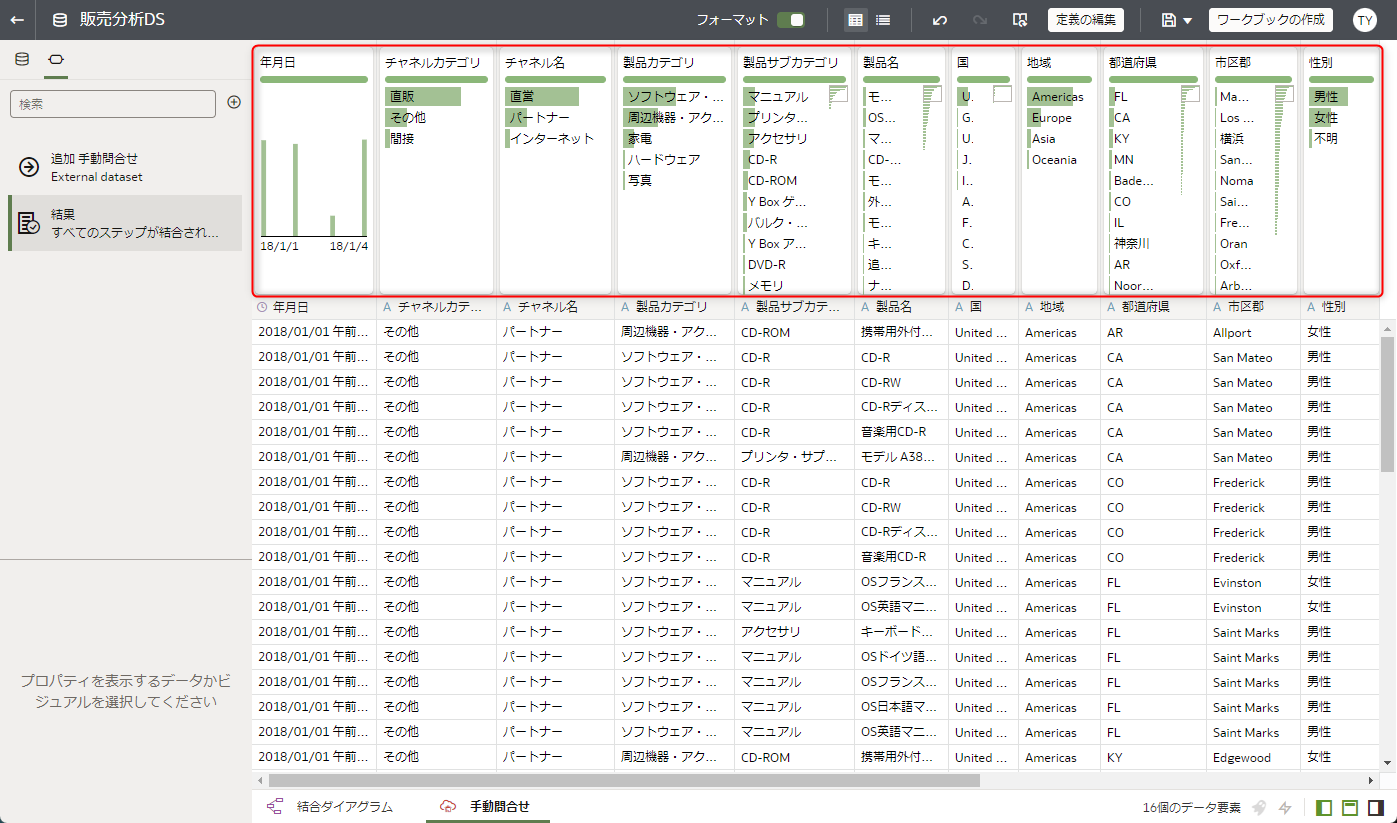Screen dimensions: 1397x823
Task: Select インターネット in チャネル名 tile
Action: [x=552, y=139]
